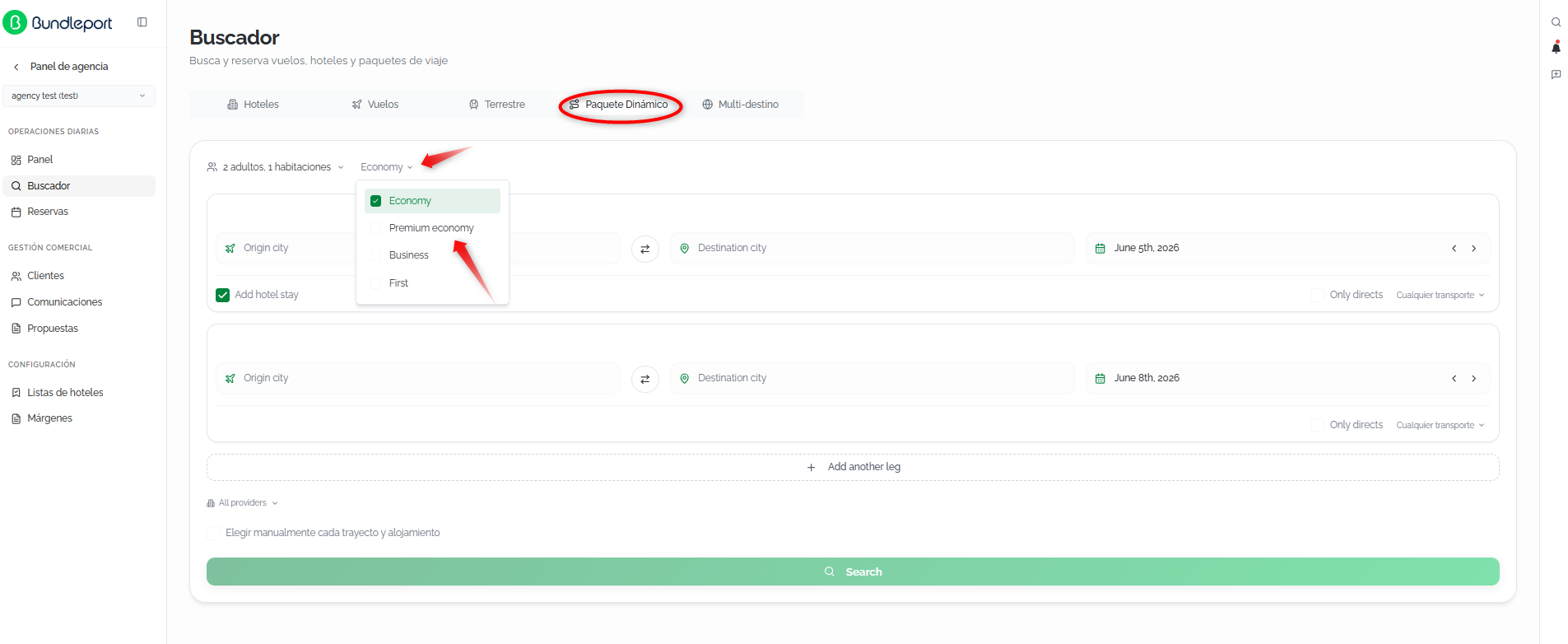Click the pin icon in first Destination city
Image resolution: width=1568 pixels, height=644 pixels.
685,248
